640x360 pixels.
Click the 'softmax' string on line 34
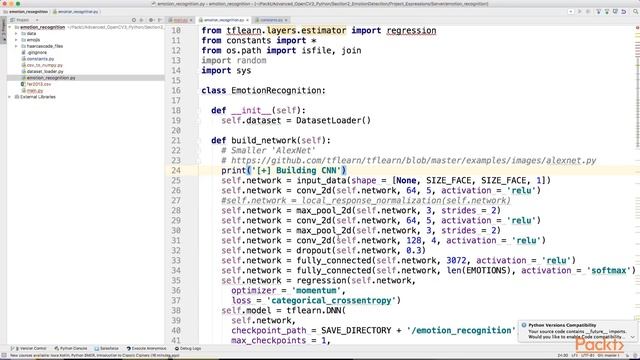[609, 271]
